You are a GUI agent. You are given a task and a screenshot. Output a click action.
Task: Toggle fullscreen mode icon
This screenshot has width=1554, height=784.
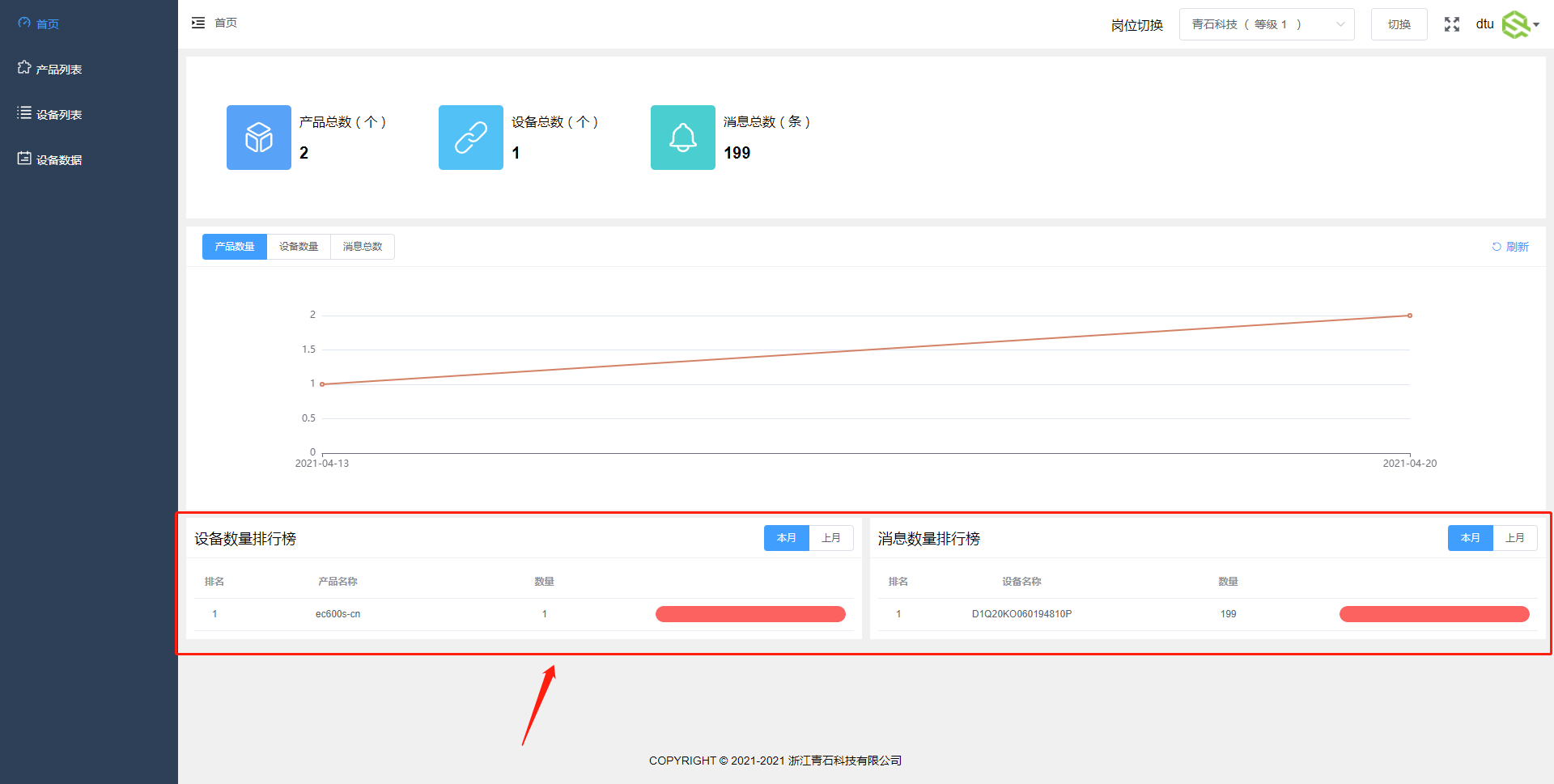tap(1451, 24)
